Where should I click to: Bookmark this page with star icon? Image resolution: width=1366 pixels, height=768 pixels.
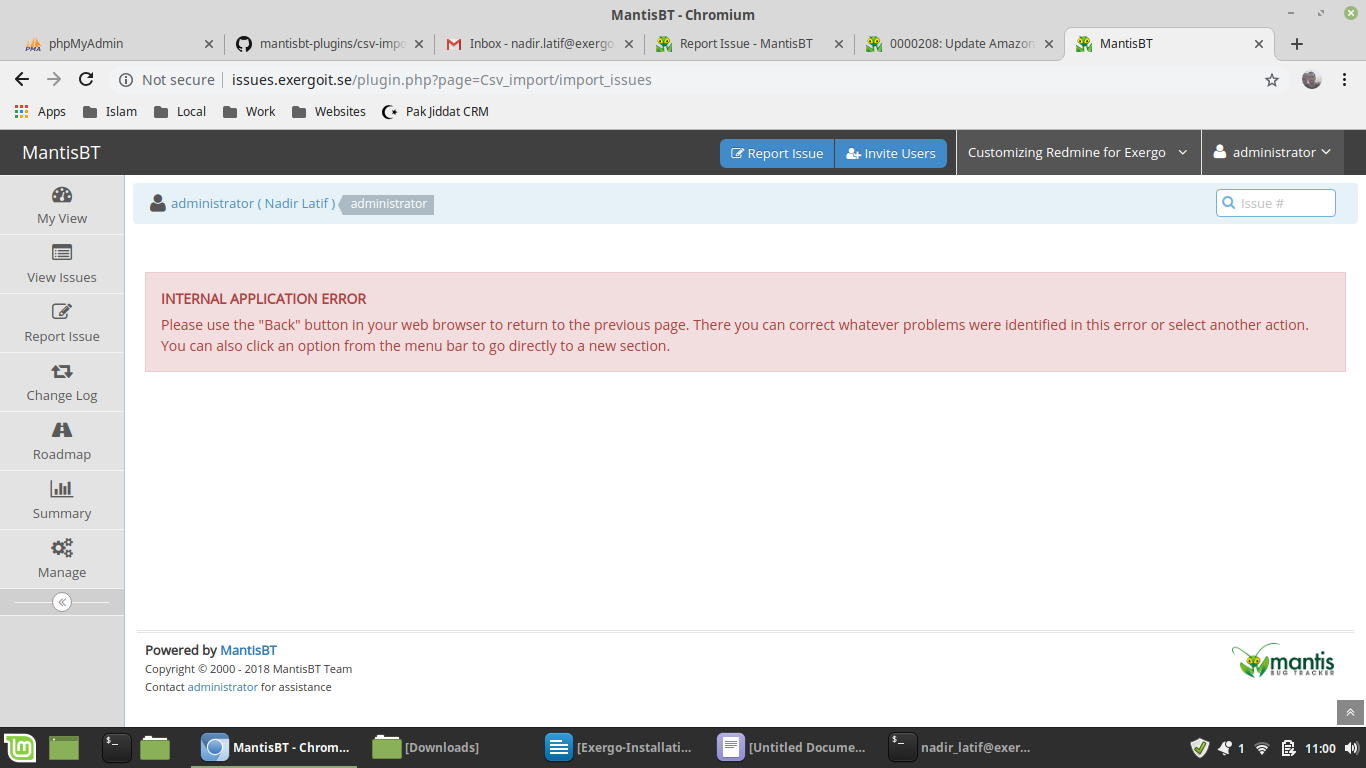[x=1272, y=80]
